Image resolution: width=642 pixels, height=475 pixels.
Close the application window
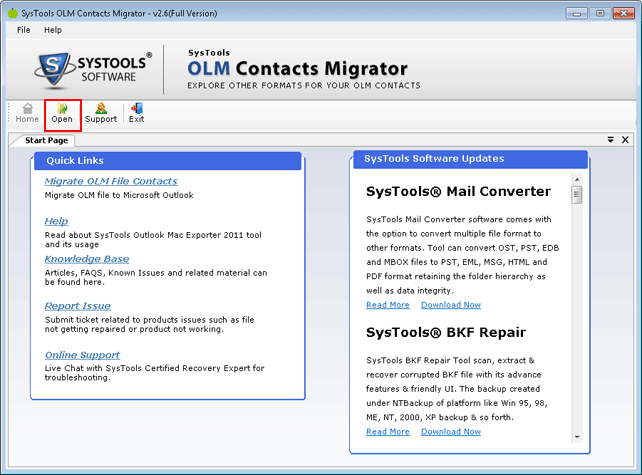coord(624,14)
